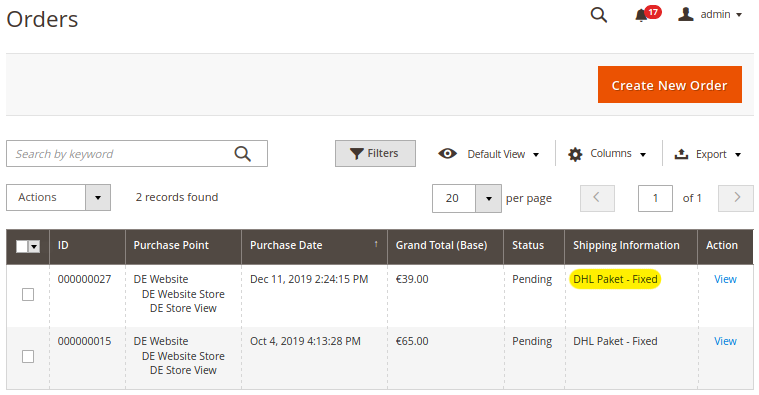Toggle the select-all checkbox in header
759x395 pixels.
(22, 246)
